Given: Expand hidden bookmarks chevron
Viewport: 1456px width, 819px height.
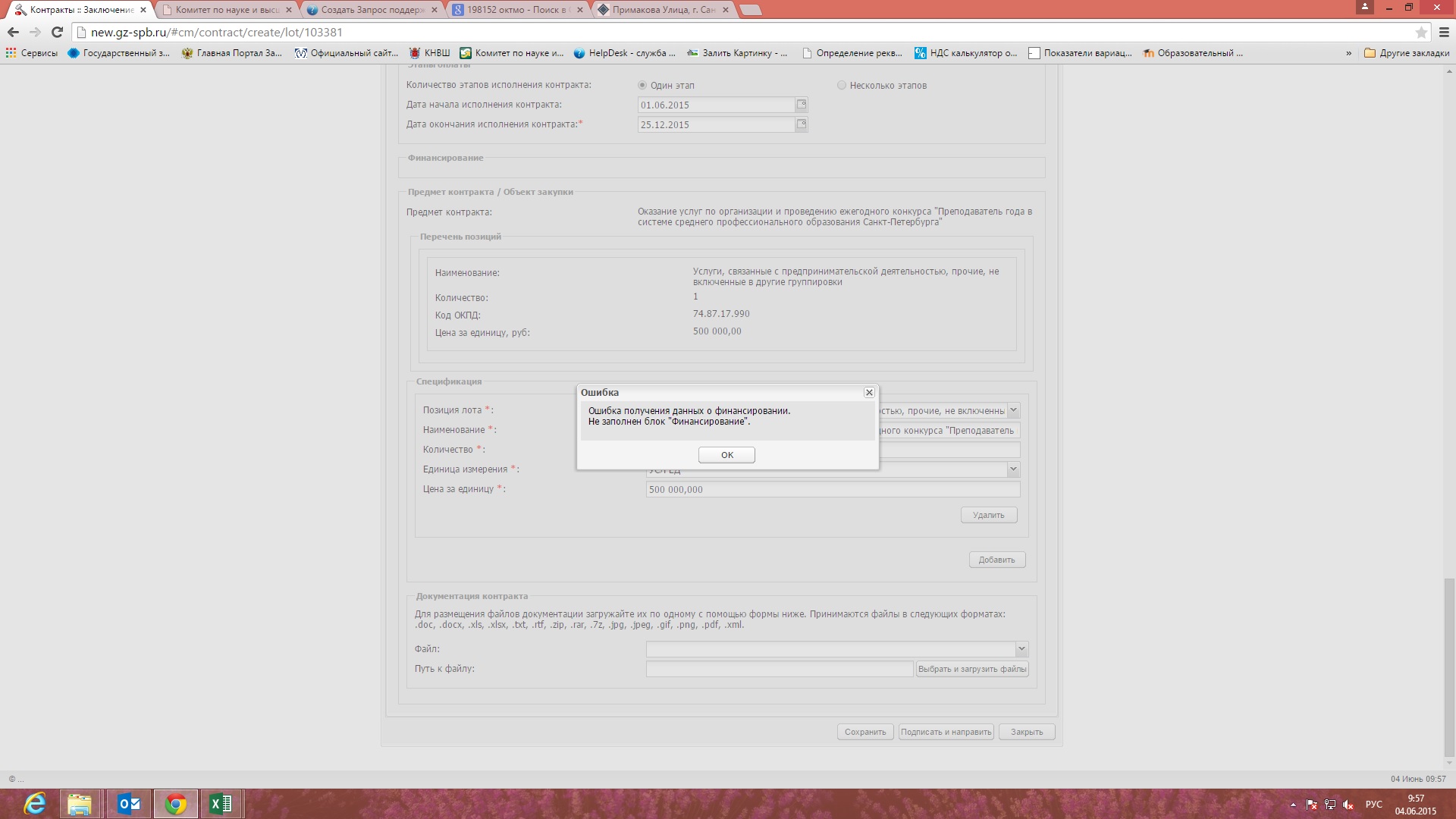Looking at the screenshot, I should tap(1348, 53).
